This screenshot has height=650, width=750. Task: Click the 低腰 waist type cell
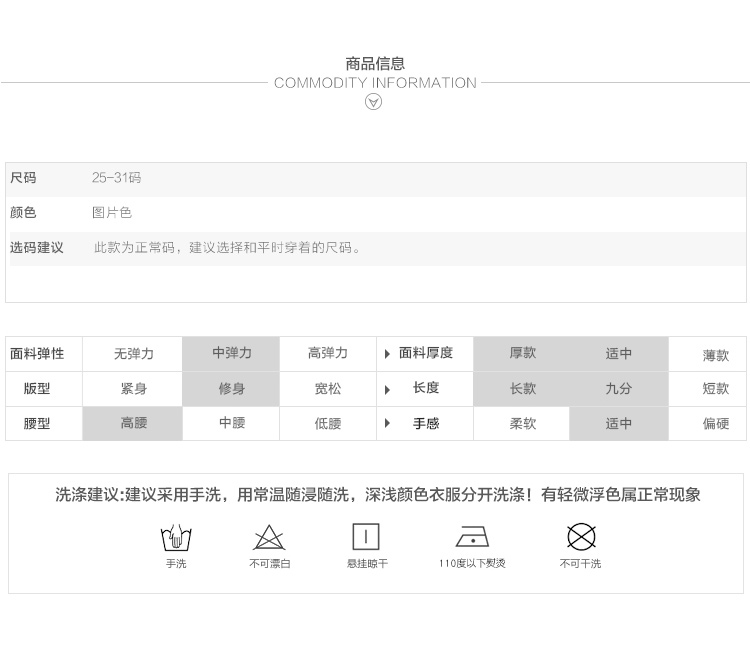[x=328, y=423]
